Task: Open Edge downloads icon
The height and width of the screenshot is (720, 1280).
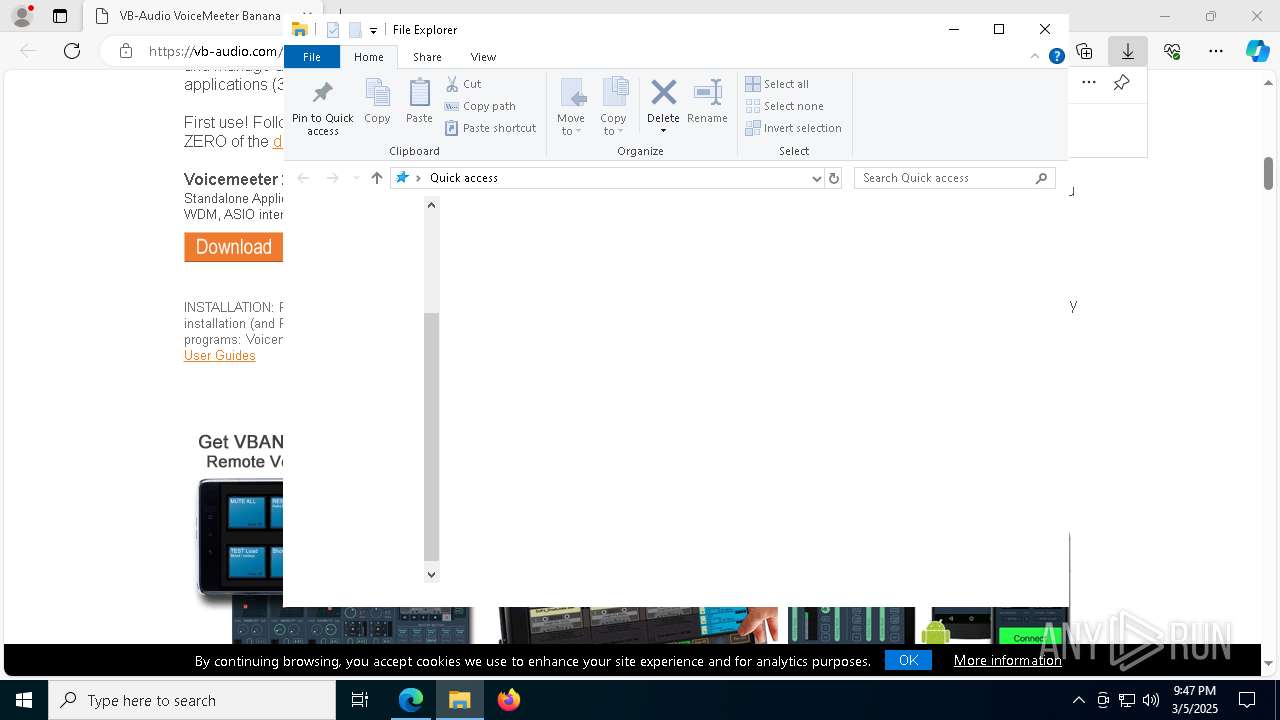Action: point(1128,51)
